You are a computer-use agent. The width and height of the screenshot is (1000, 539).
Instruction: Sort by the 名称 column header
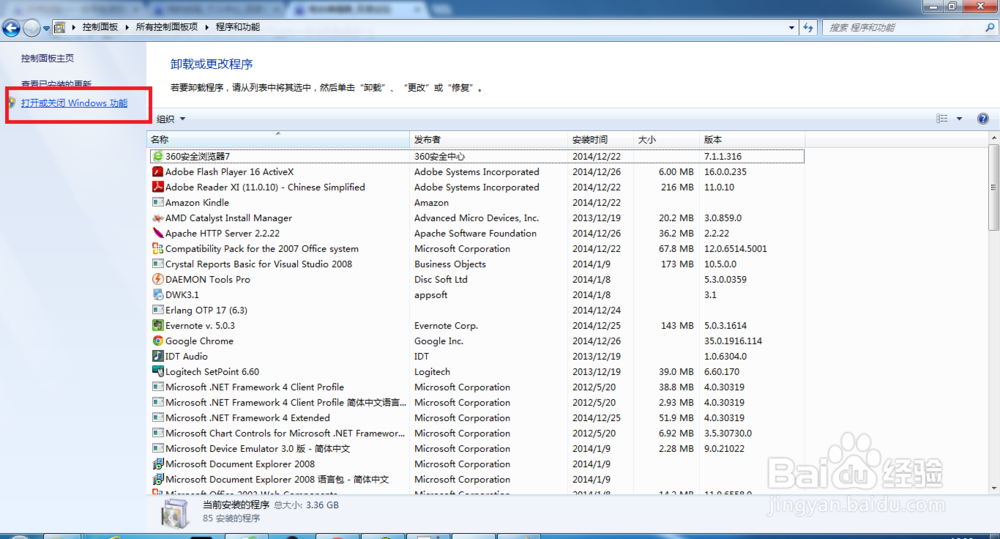pos(279,139)
